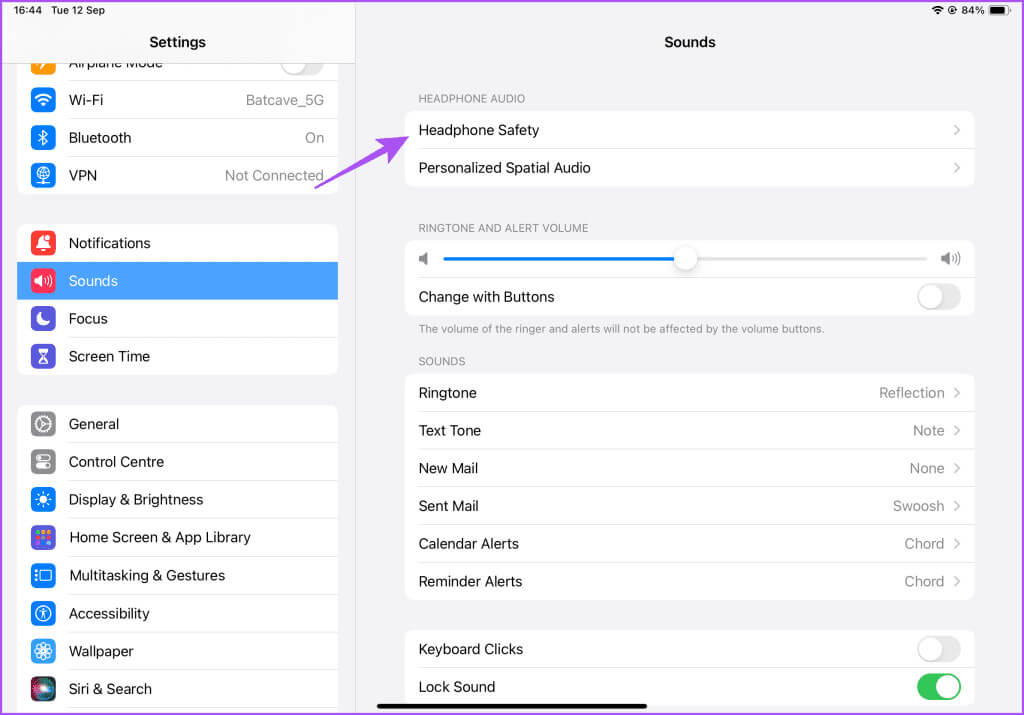Tap the Bluetooth icon in sidebar

[43, 138]
